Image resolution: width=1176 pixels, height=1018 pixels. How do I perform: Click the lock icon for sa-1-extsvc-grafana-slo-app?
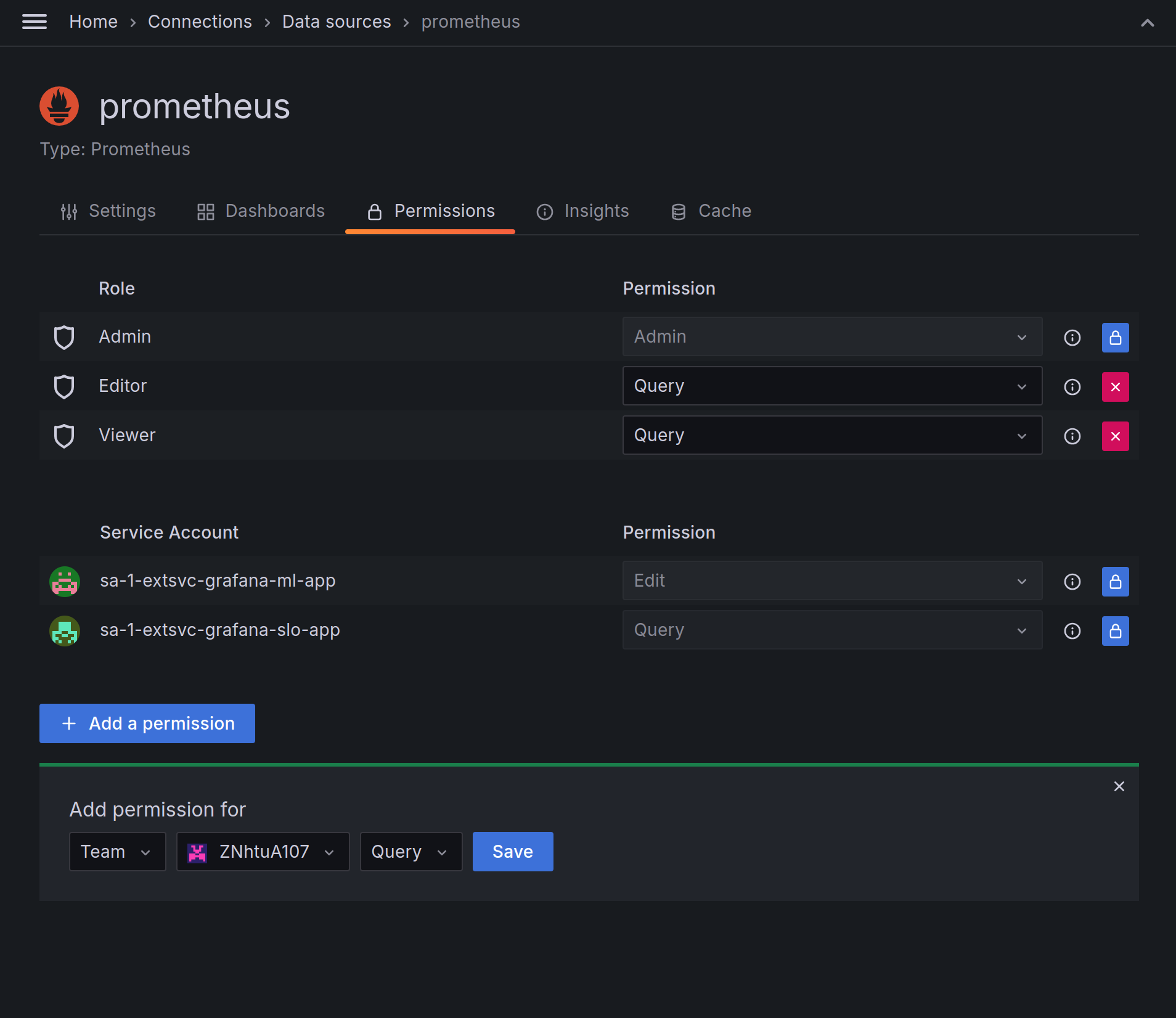tap(1115, 630)
